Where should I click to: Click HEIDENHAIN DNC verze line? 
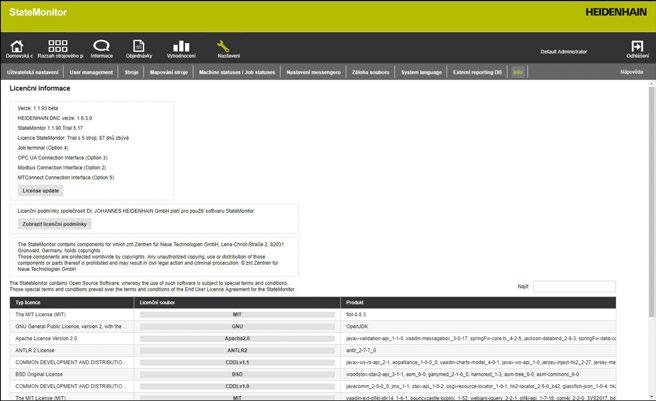pos(54,118)
